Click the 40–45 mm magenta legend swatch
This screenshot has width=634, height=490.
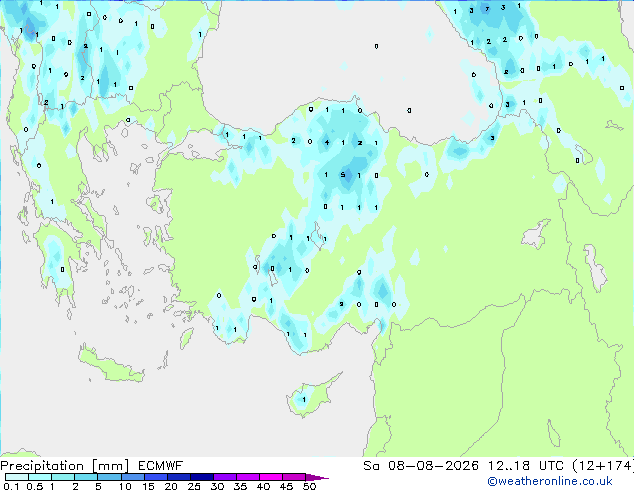(271, 477)
